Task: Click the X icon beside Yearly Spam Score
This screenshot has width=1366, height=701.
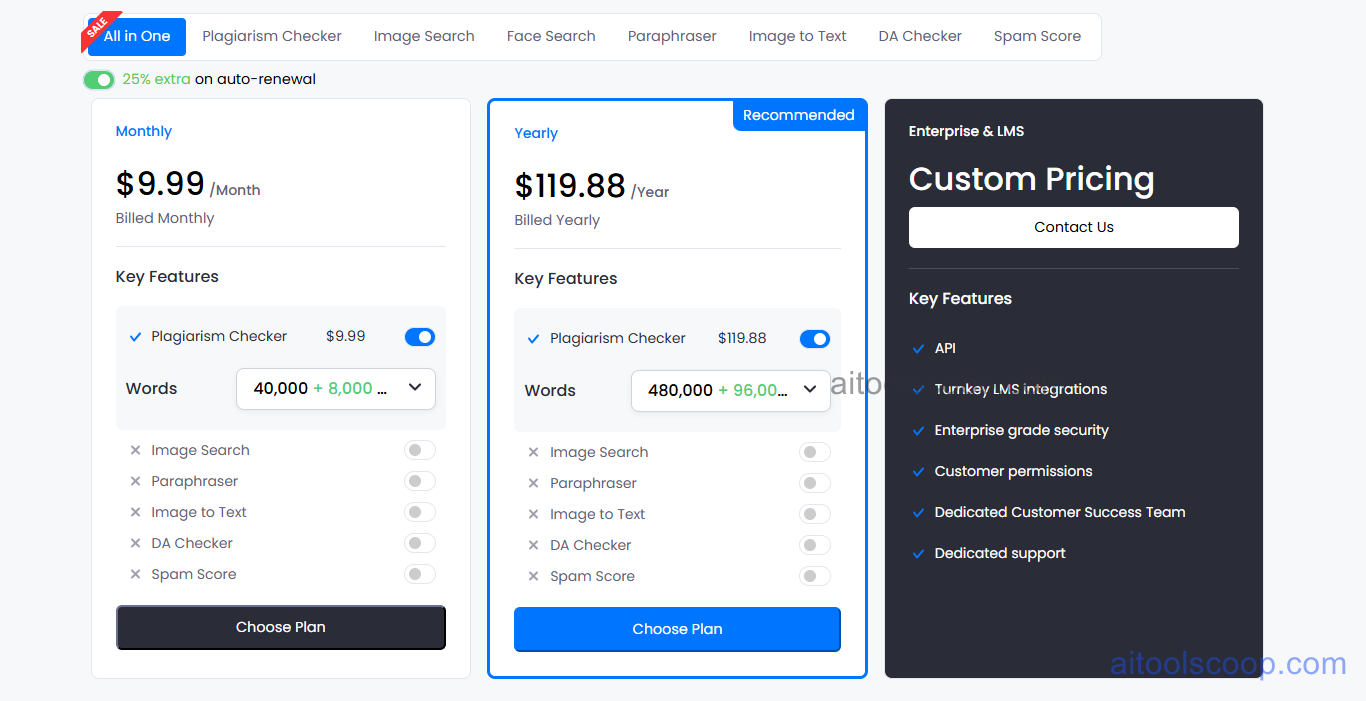Action: (534, 577)
